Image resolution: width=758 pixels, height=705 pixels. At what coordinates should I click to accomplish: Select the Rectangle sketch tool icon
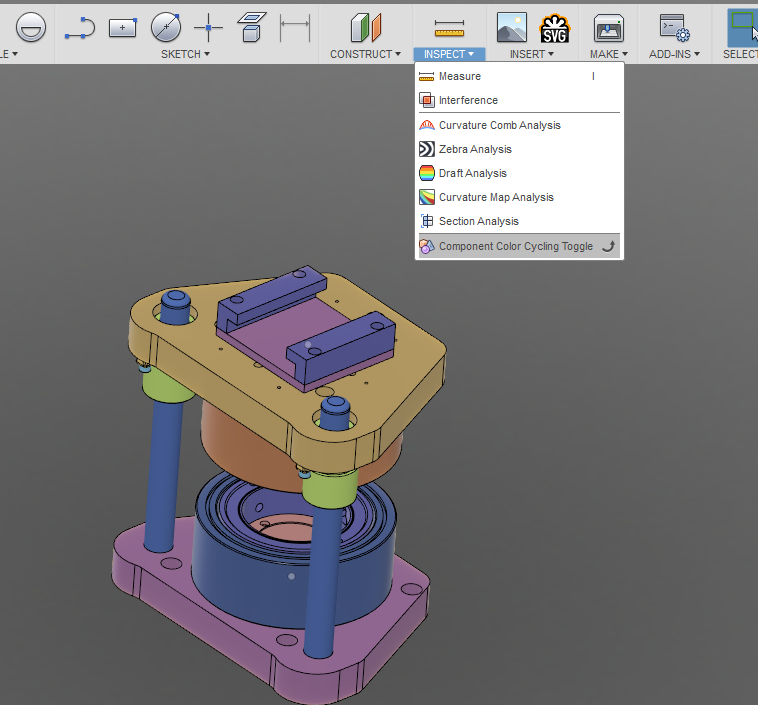(123, 28)
